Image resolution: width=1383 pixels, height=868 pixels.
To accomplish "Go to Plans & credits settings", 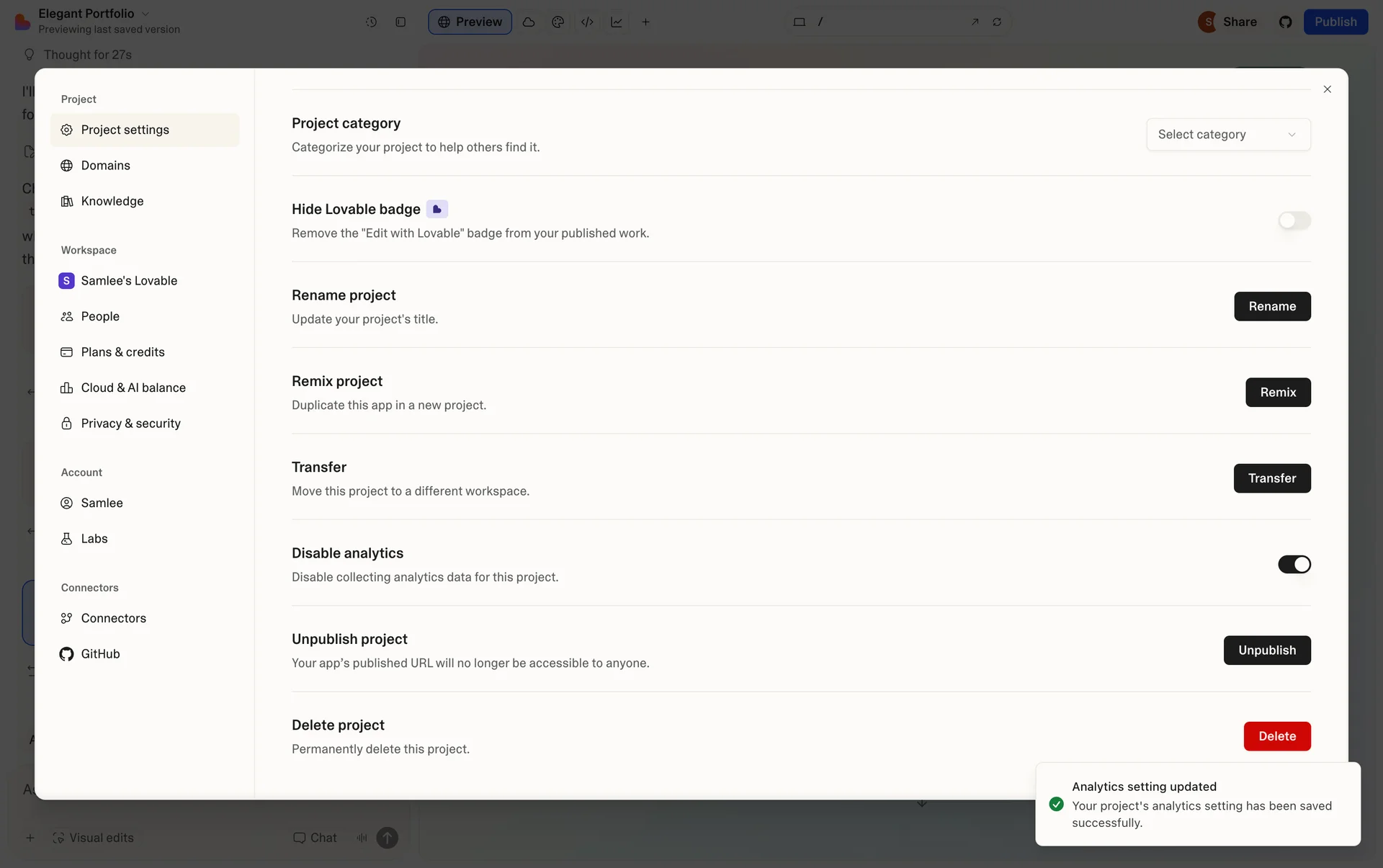I will point(122,352).
